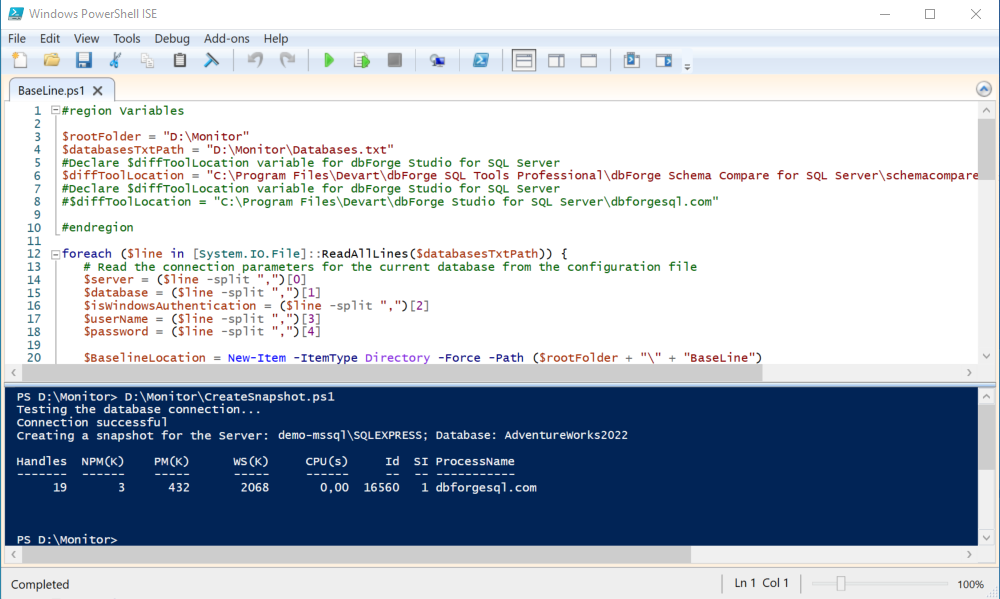Clear the console pane icon
Image resolution: width=1000 pixels, height=599 pixels.
tap(211, 61)
